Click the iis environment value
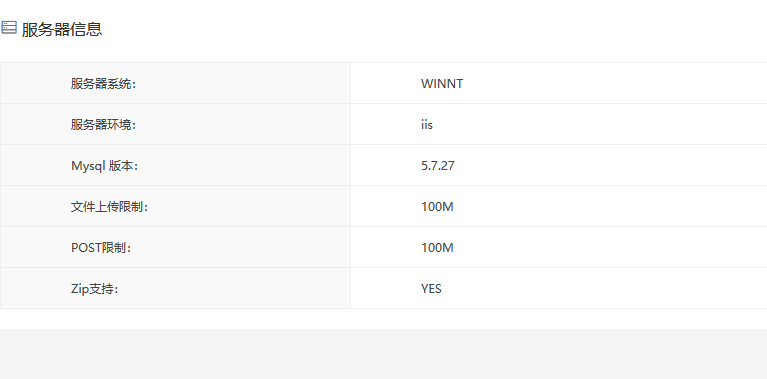Viewport: 767px width, 379px height. coord(427,125)
